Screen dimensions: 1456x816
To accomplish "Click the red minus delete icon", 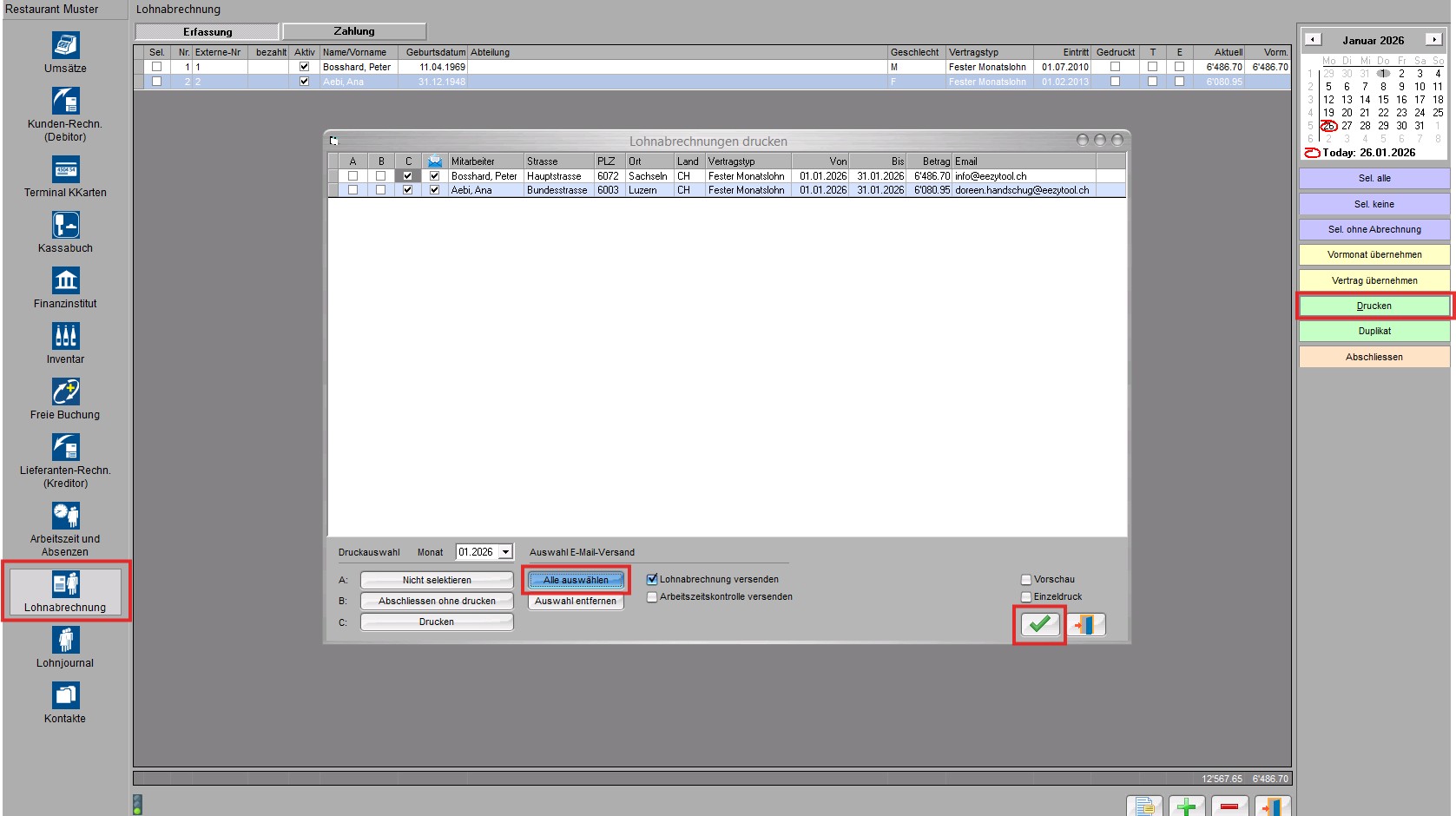I will click(1229, 806).
